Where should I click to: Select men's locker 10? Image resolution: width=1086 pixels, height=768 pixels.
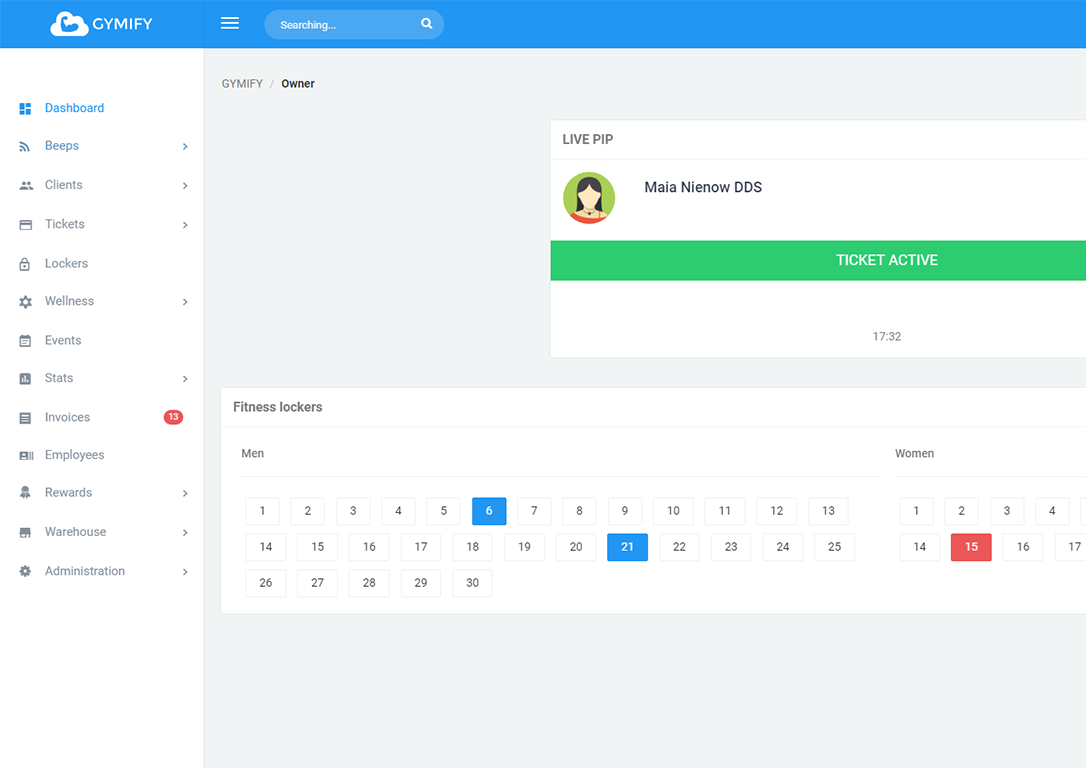(x=673, y=511)
